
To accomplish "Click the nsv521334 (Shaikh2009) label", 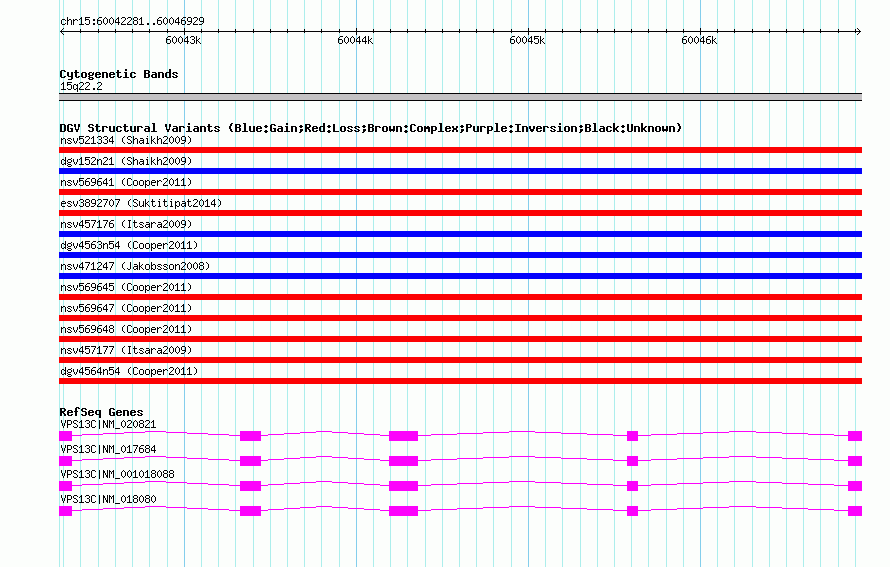I will click(x=126, y=140).
